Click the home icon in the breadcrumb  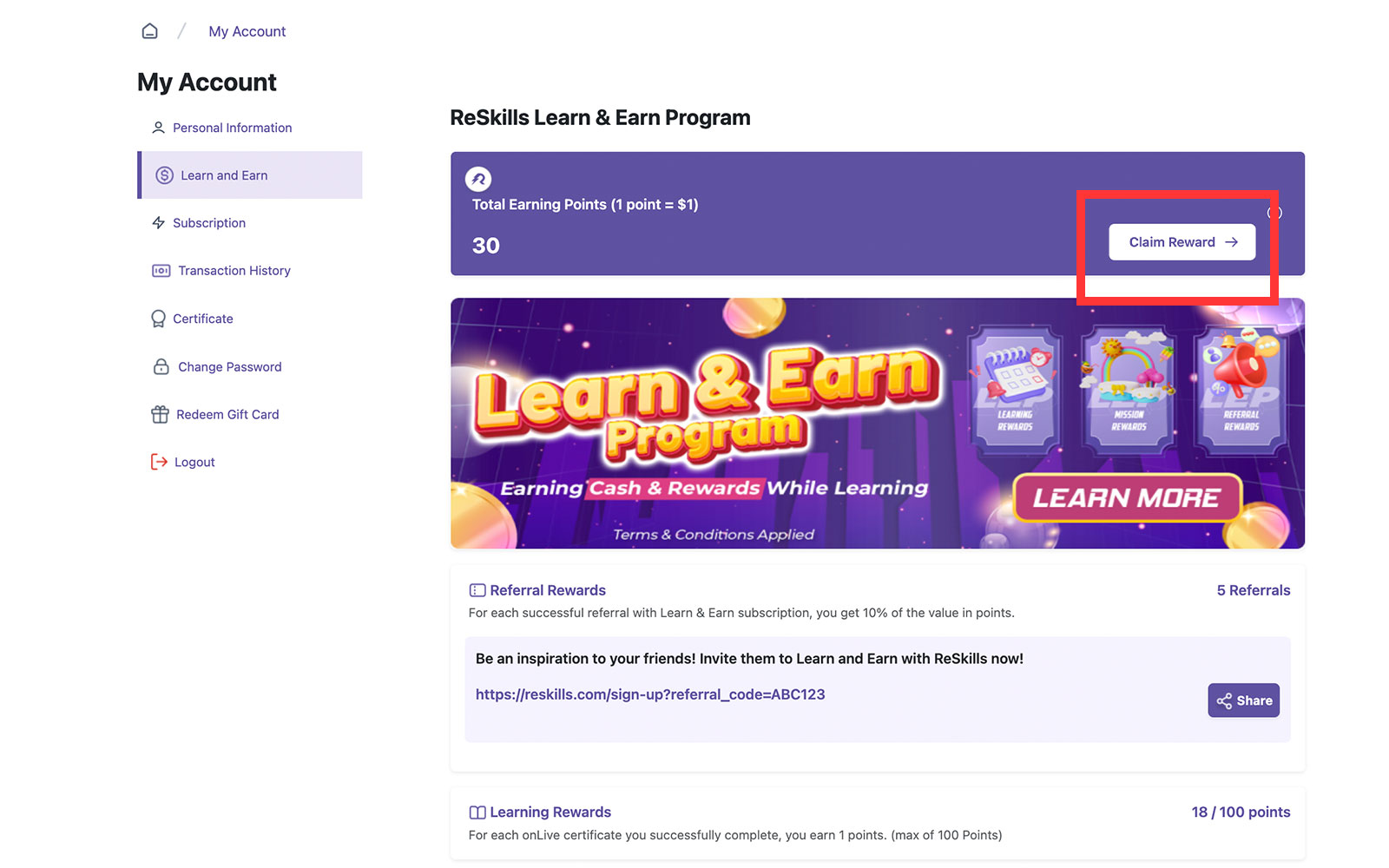tap(149, 30)
